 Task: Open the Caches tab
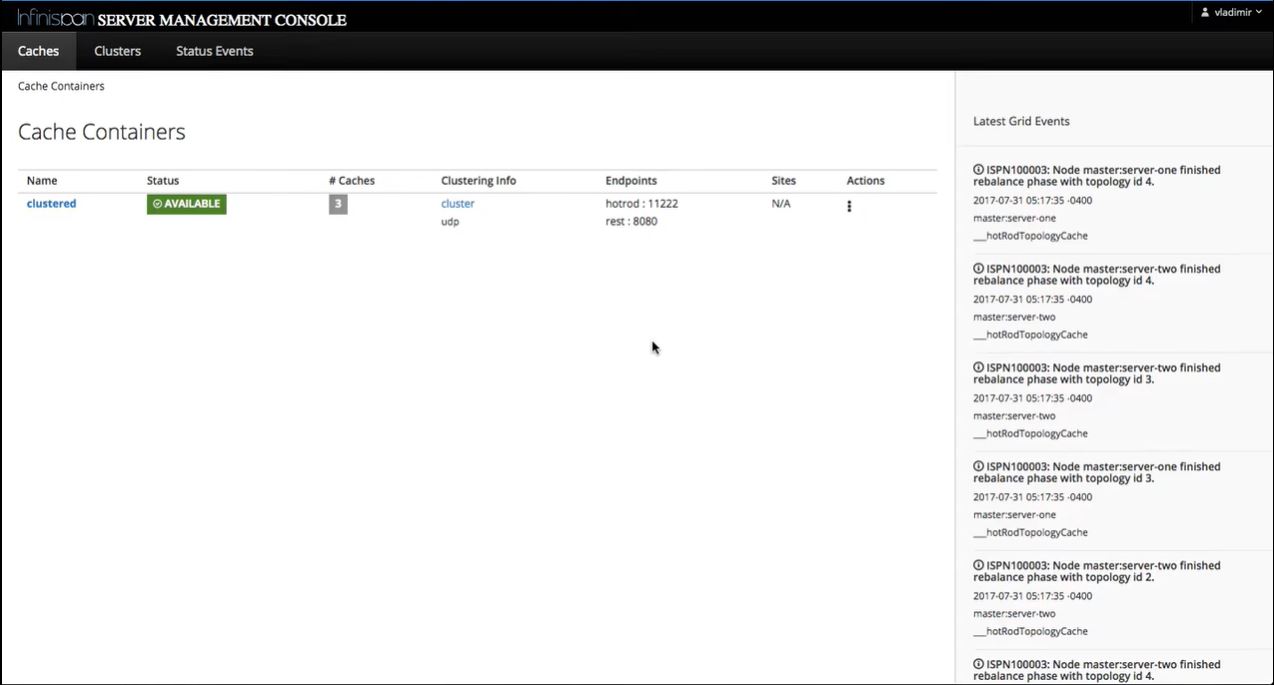38,51
